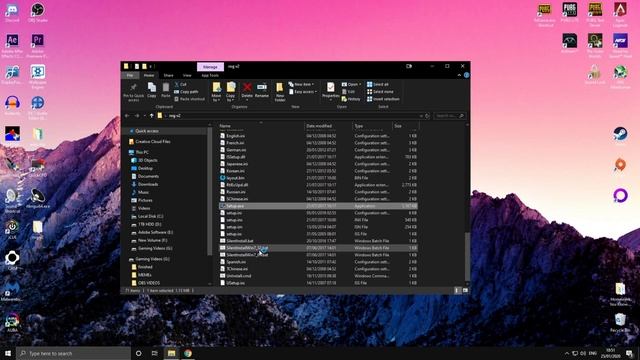Open OBS VIDEOS folder in sidebar

tap(145, 283)
